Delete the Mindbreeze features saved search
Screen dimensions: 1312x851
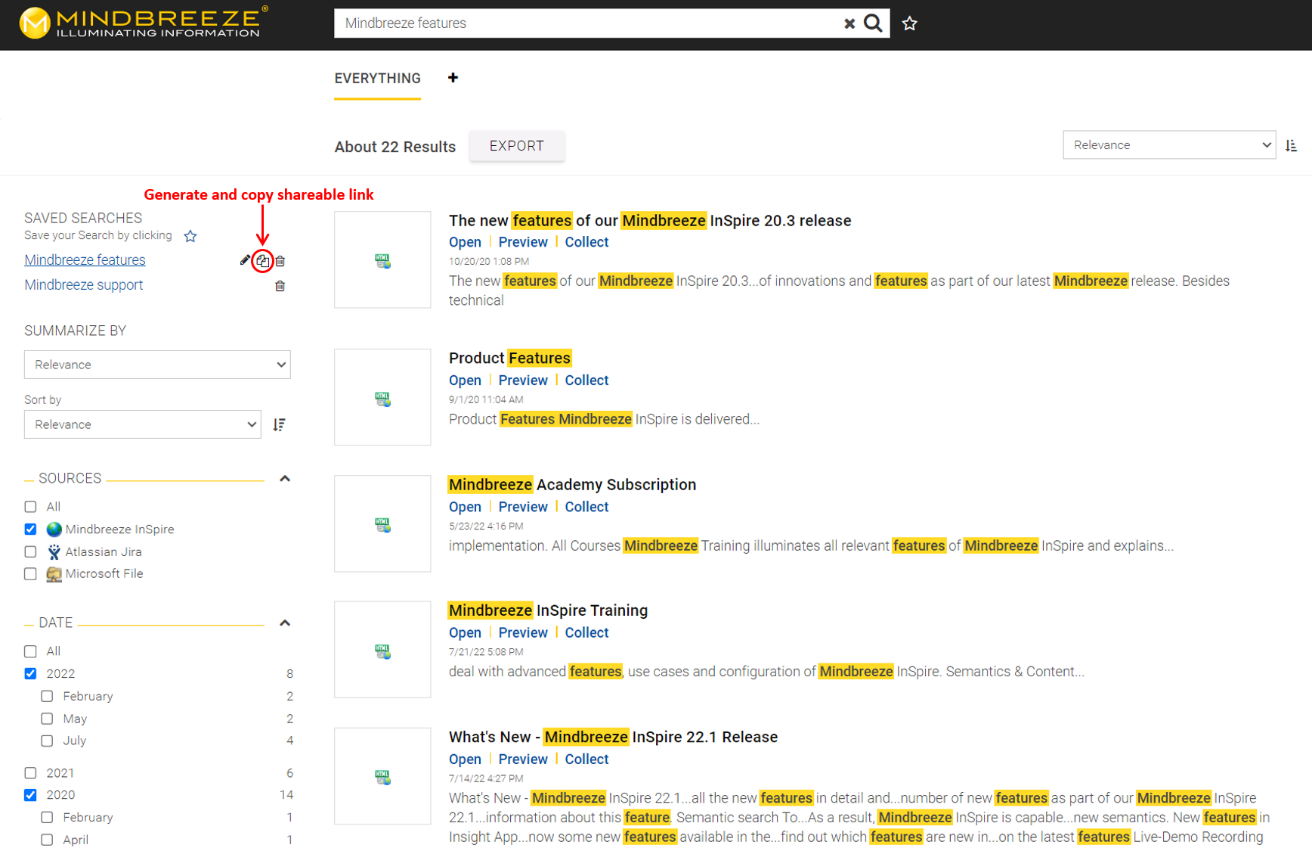coord(280,261)
